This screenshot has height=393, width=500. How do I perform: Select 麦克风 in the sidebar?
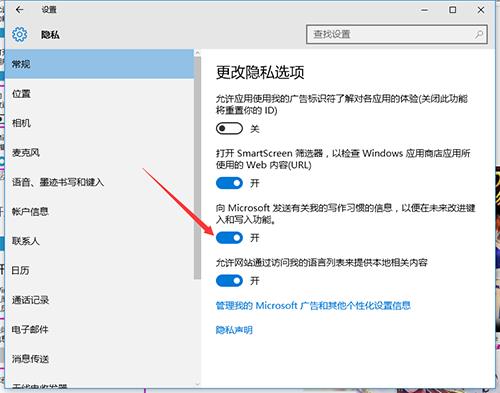(x=99, y=153)
